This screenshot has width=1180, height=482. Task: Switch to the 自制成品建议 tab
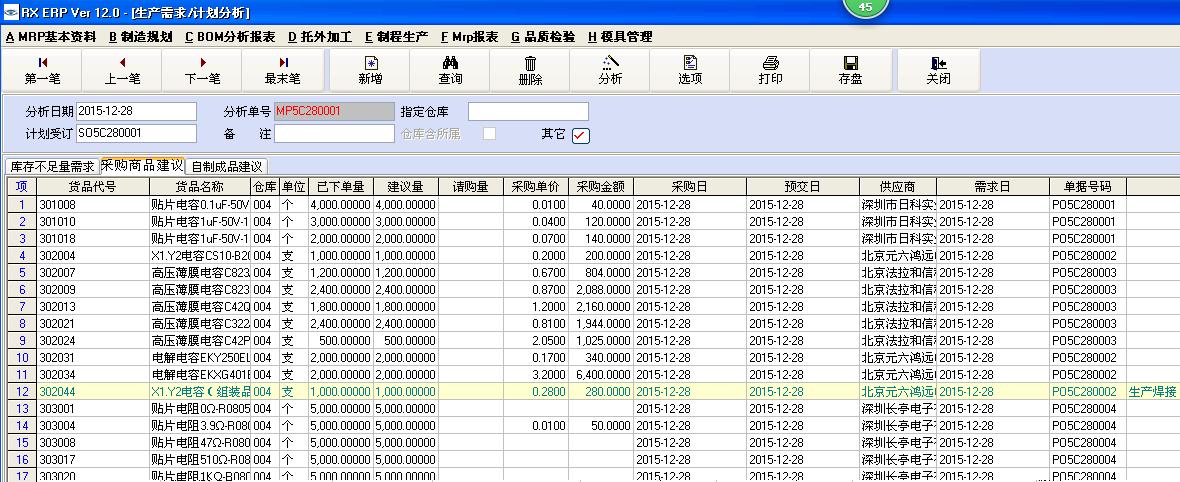click(227, 166)
